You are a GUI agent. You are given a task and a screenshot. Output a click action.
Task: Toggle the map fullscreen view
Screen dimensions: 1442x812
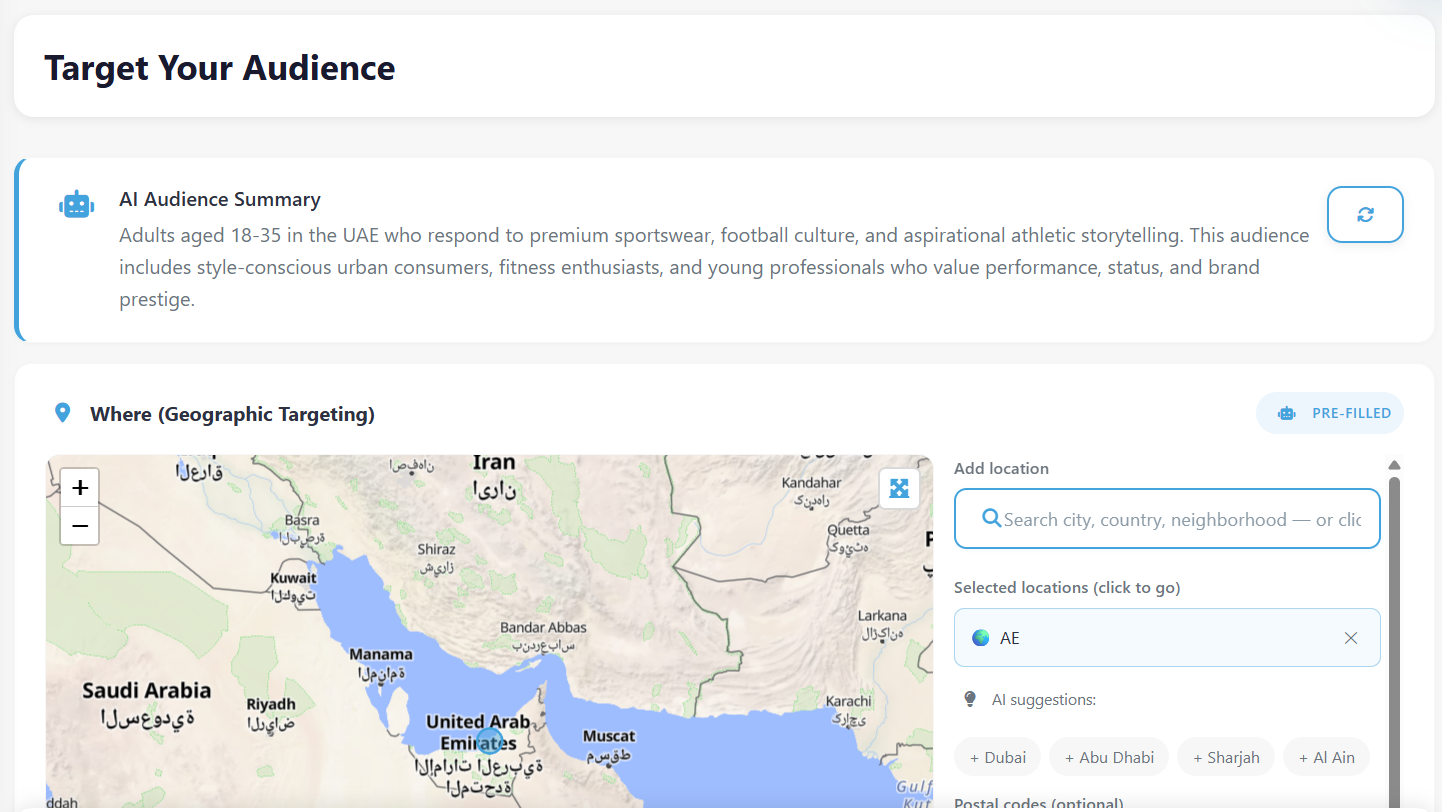899,488
